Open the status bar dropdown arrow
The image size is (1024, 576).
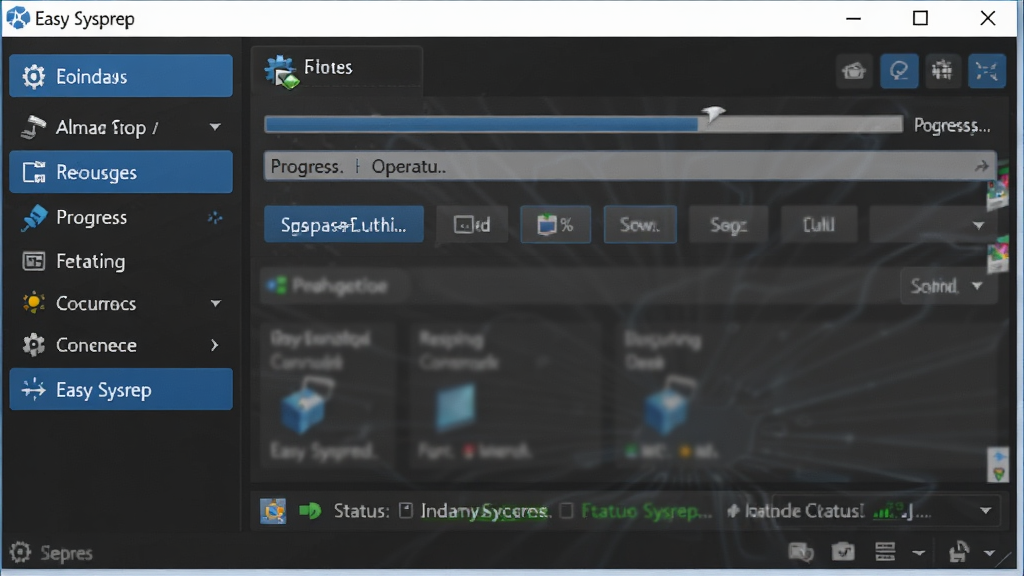pyautogui.click(x=986, y=511)
